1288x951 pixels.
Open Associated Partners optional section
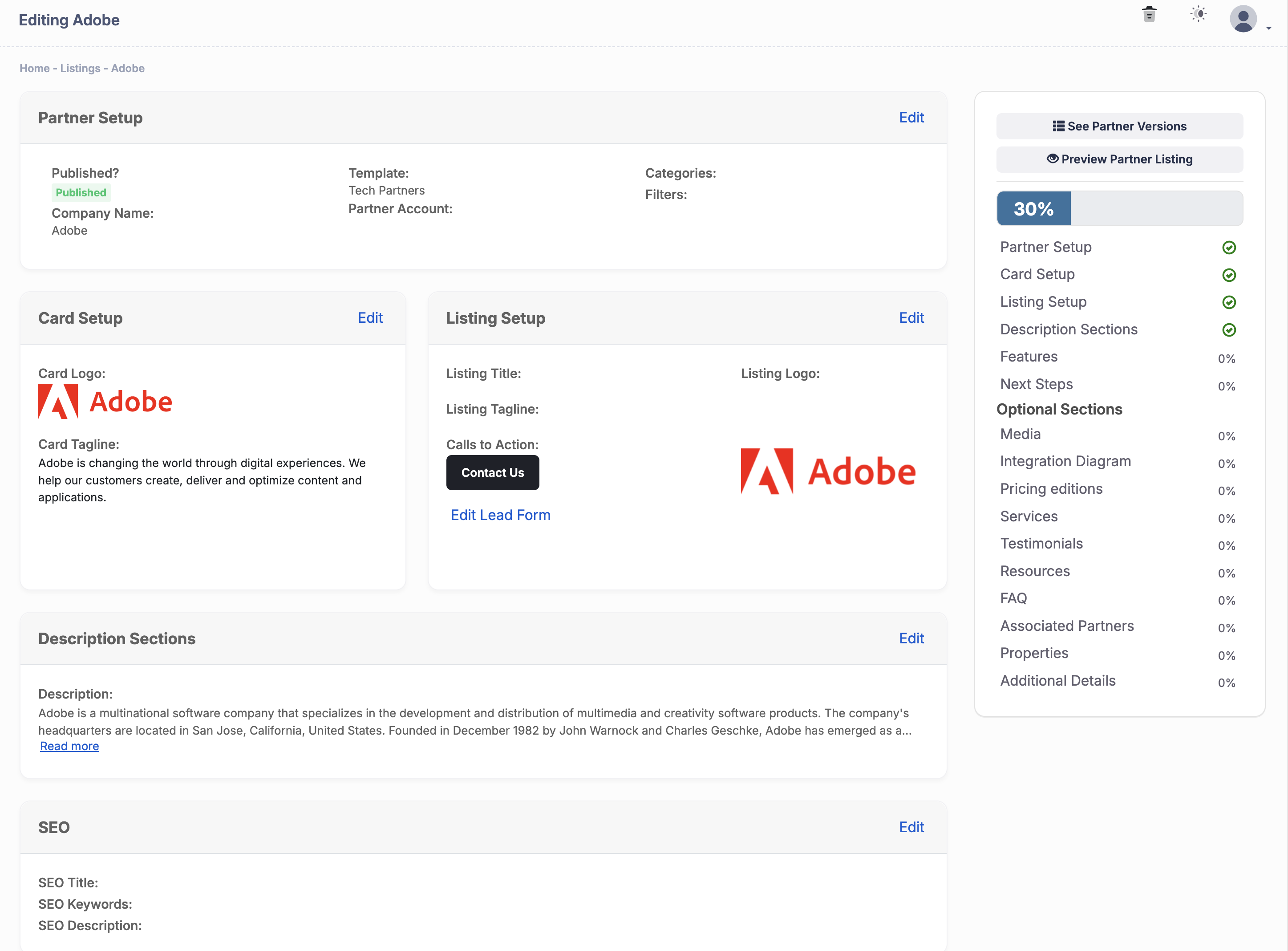coord(1066,626)
